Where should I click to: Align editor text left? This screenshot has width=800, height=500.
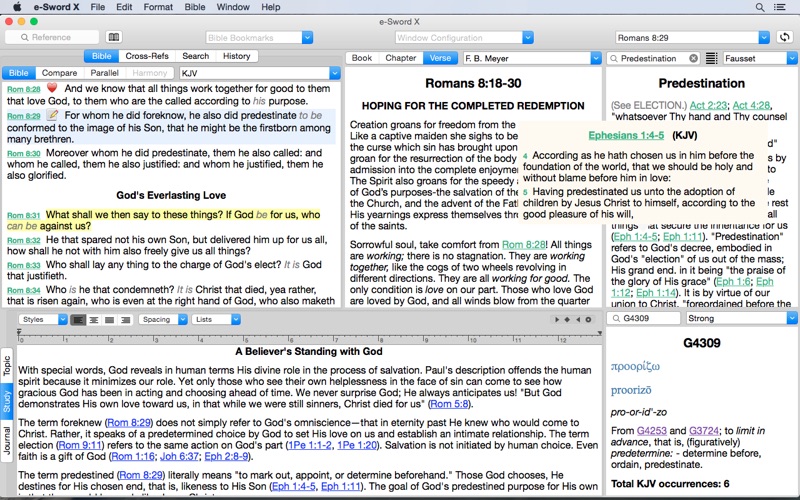coord(78,320)
